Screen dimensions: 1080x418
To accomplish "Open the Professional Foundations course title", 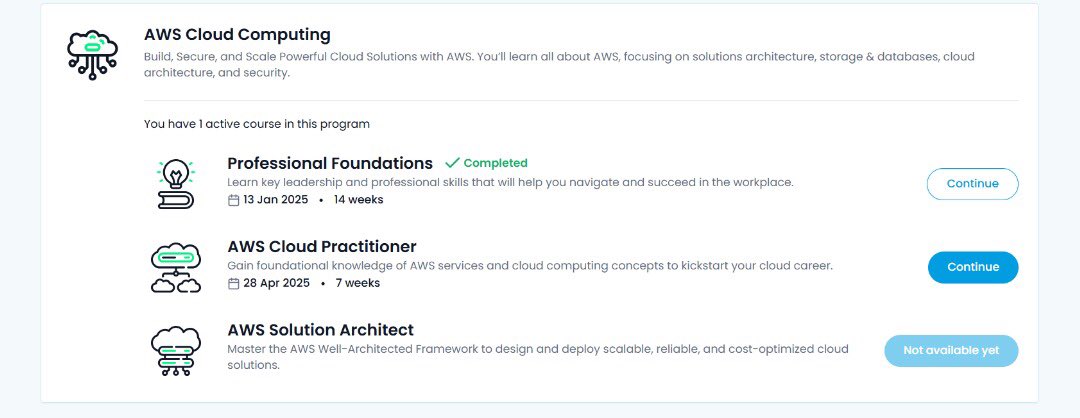I will 330,163.
